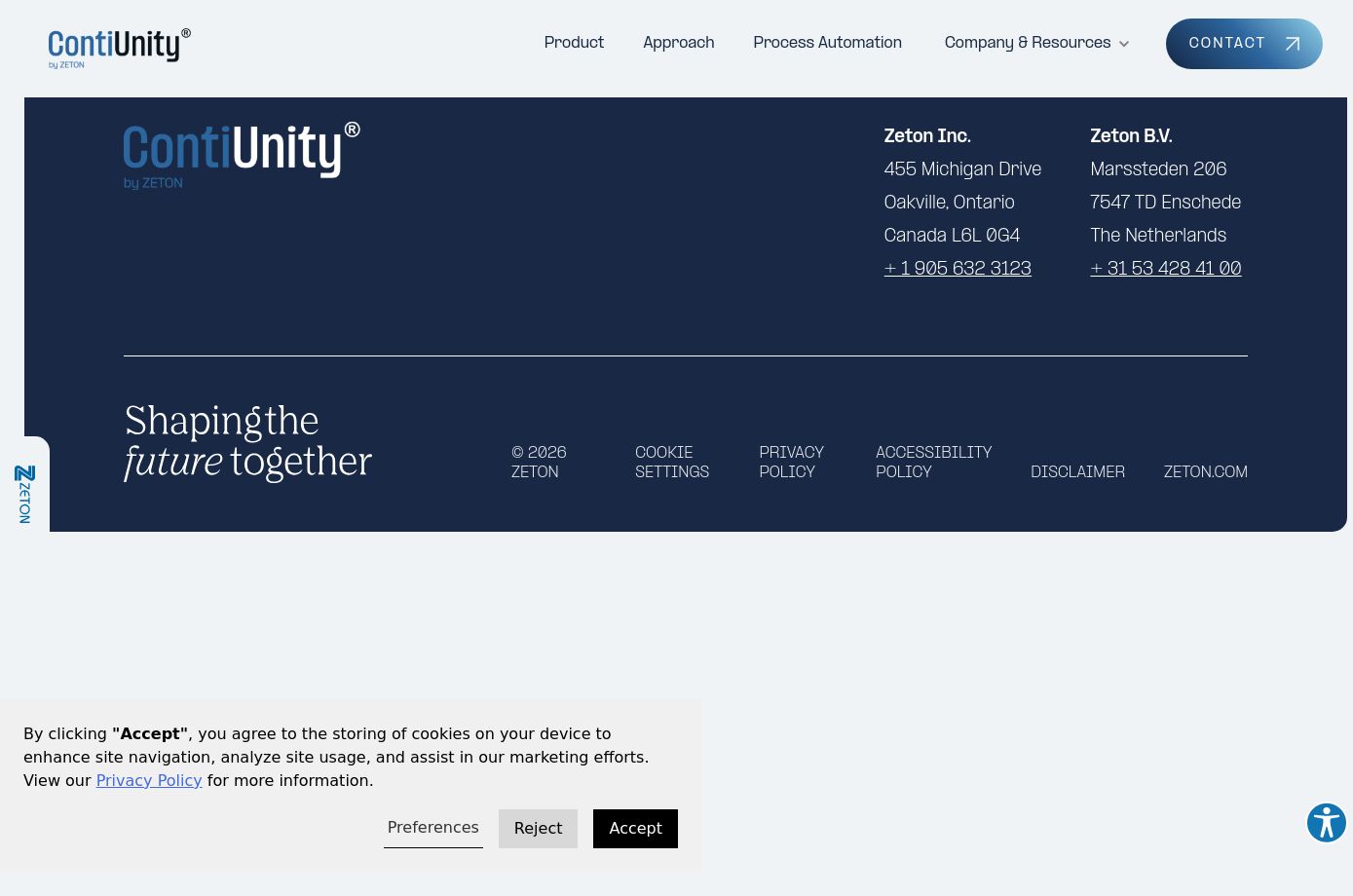
Task: Open the accessibility widget icon
Action: click(1326, 823)
